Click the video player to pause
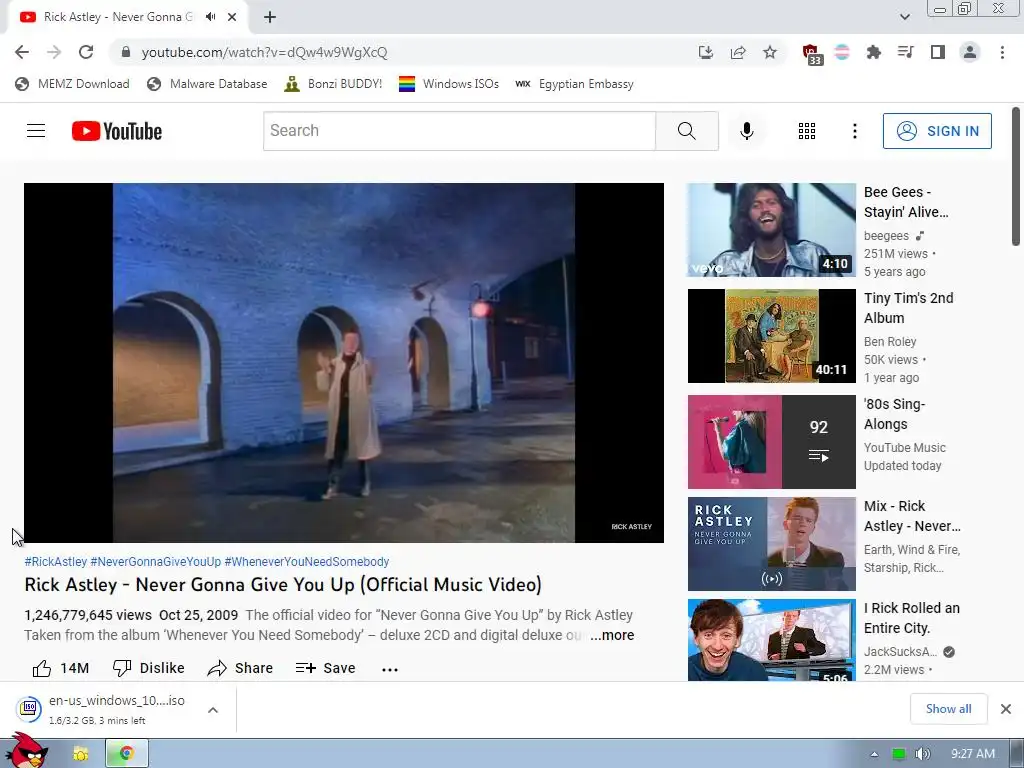 344,362
